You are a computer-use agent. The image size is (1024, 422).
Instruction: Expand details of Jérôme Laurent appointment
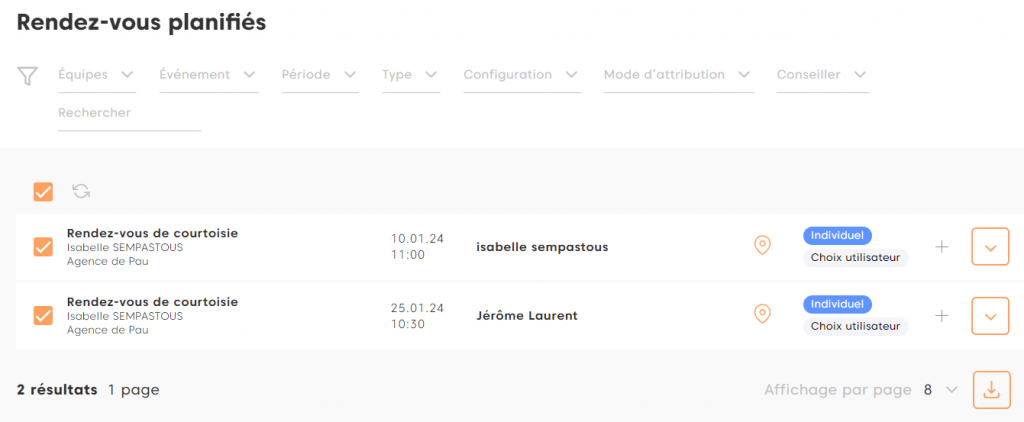[990, 316]
